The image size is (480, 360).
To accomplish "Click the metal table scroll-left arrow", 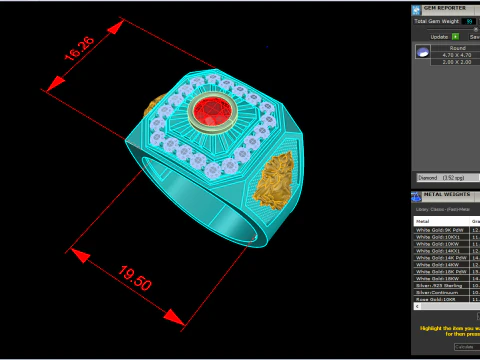I will pos(417,306).
